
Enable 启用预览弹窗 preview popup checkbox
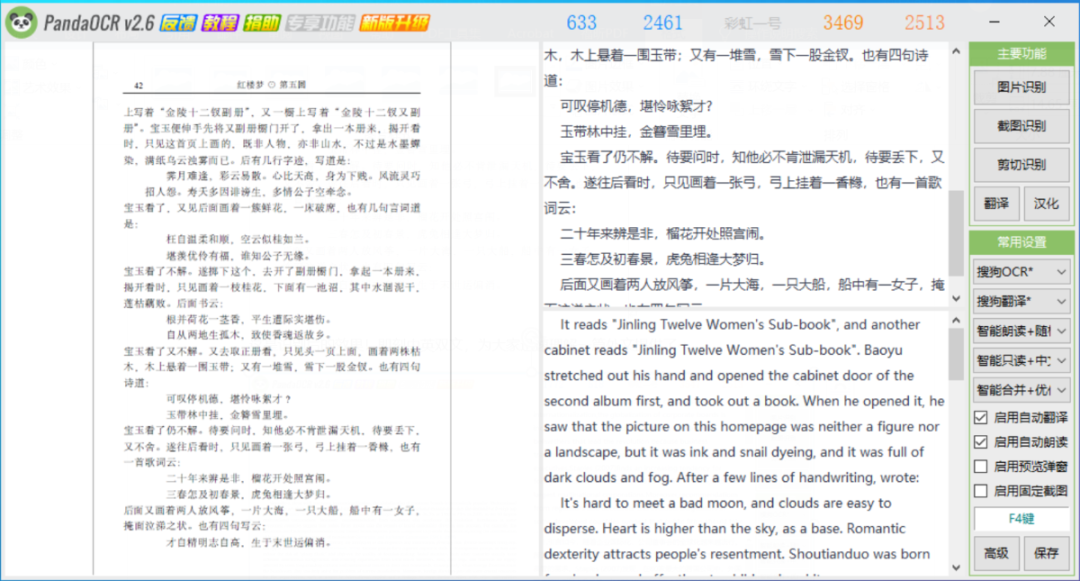[x=981, y=467]
